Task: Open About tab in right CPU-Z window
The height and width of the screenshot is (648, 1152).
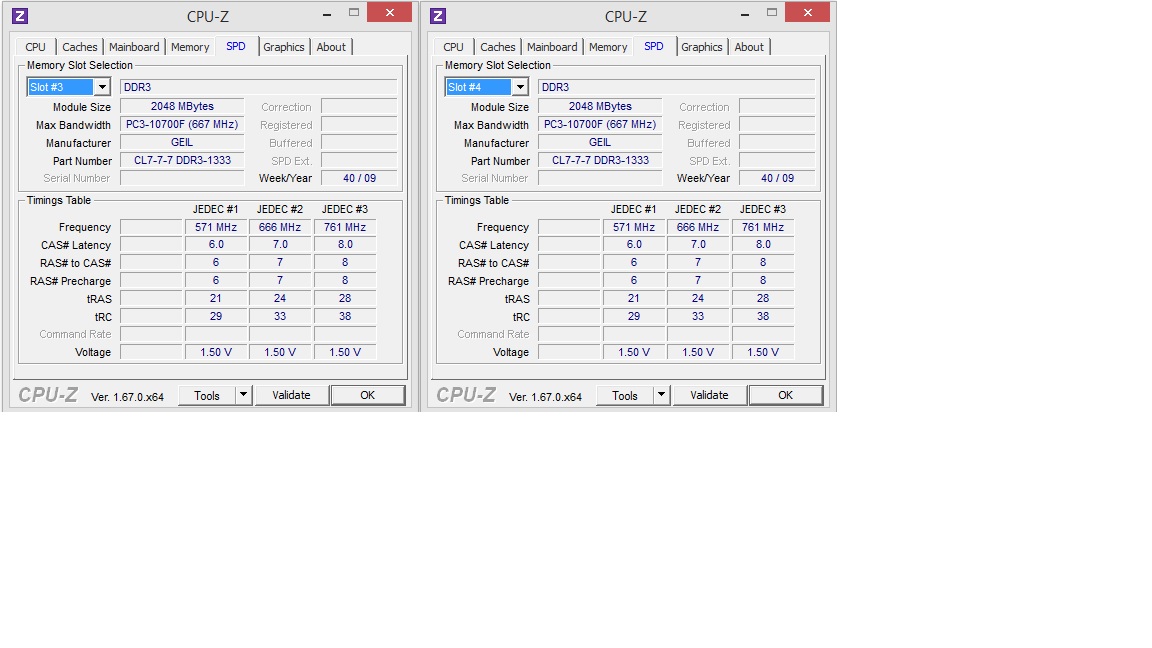Action: tap(749, 47)
